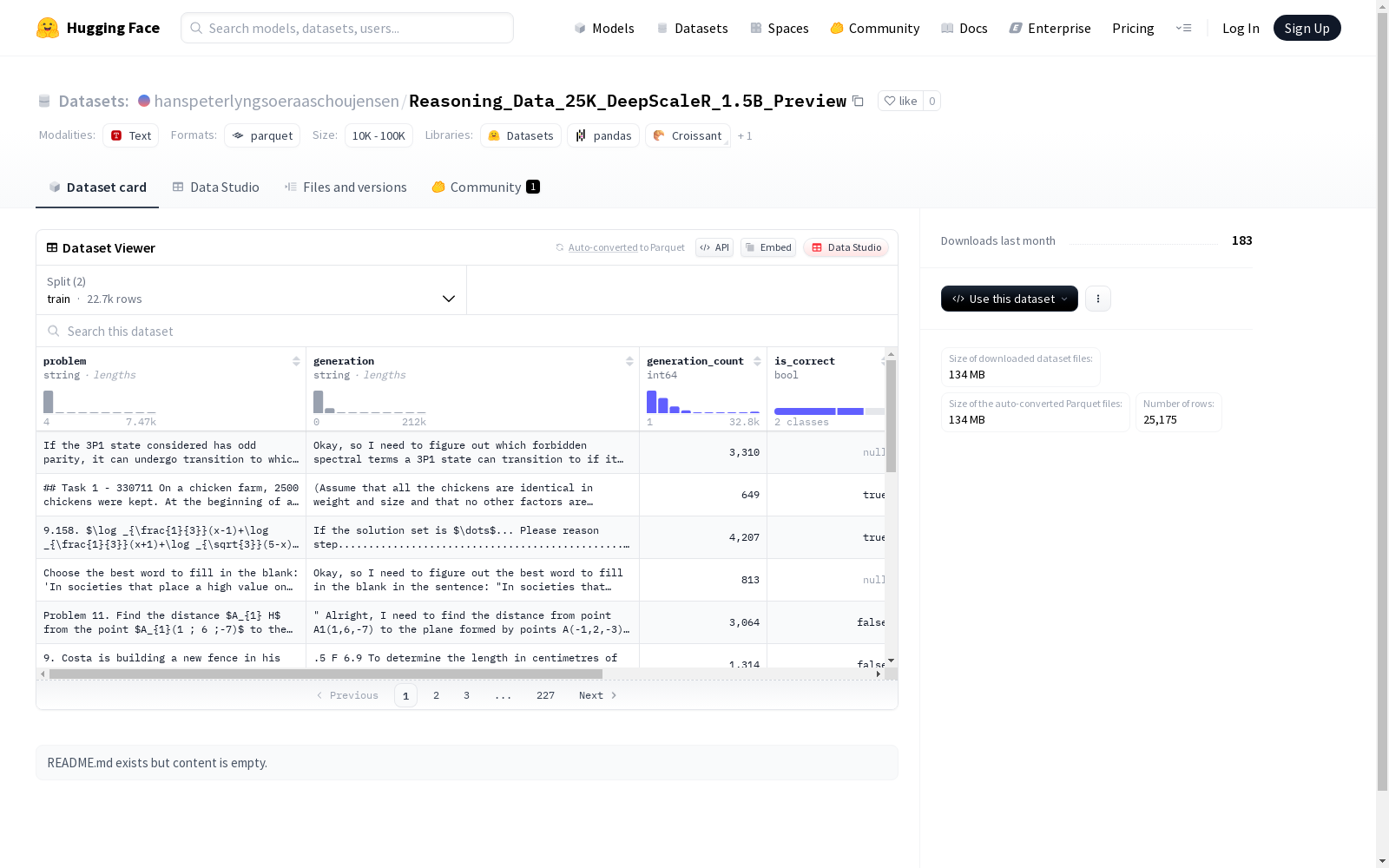Screen dimensions: 1389x868
Task: Open the Enterprise navigation item
Action: click(x=1050, y=28)
